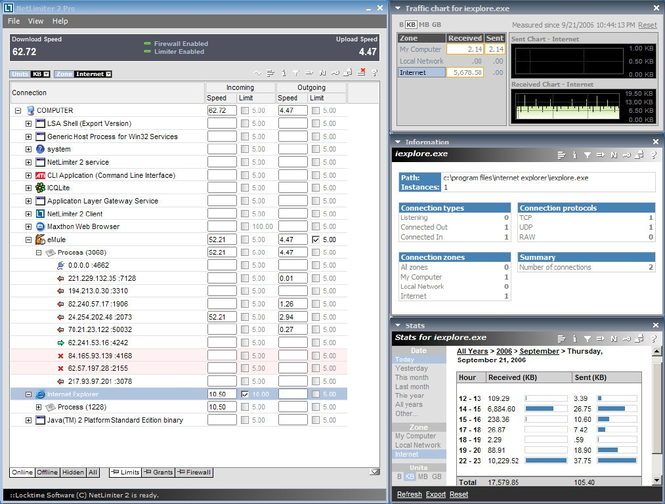Switch to the Firewall tab
This screenshot has height=504, width=665.
coord(194,472)
